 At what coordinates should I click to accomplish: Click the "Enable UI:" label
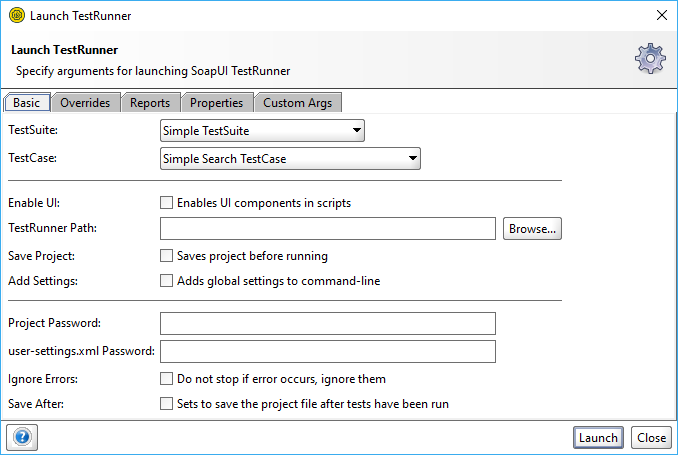coord(34,203)
